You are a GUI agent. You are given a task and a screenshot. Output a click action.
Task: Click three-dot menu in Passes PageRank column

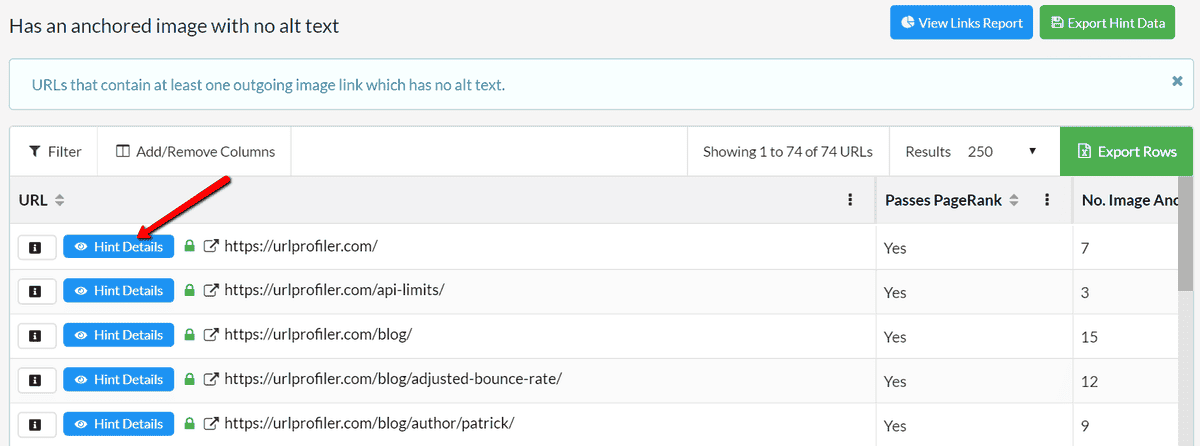[x=1047, y=200]
